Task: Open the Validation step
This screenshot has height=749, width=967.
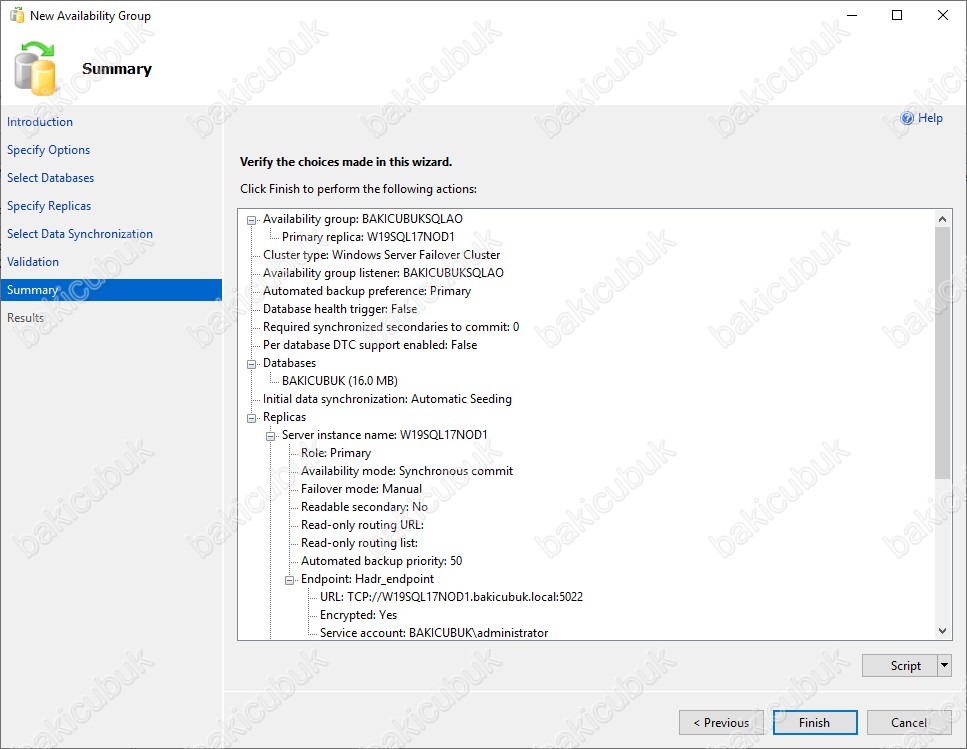Action: tap(33, 262)
